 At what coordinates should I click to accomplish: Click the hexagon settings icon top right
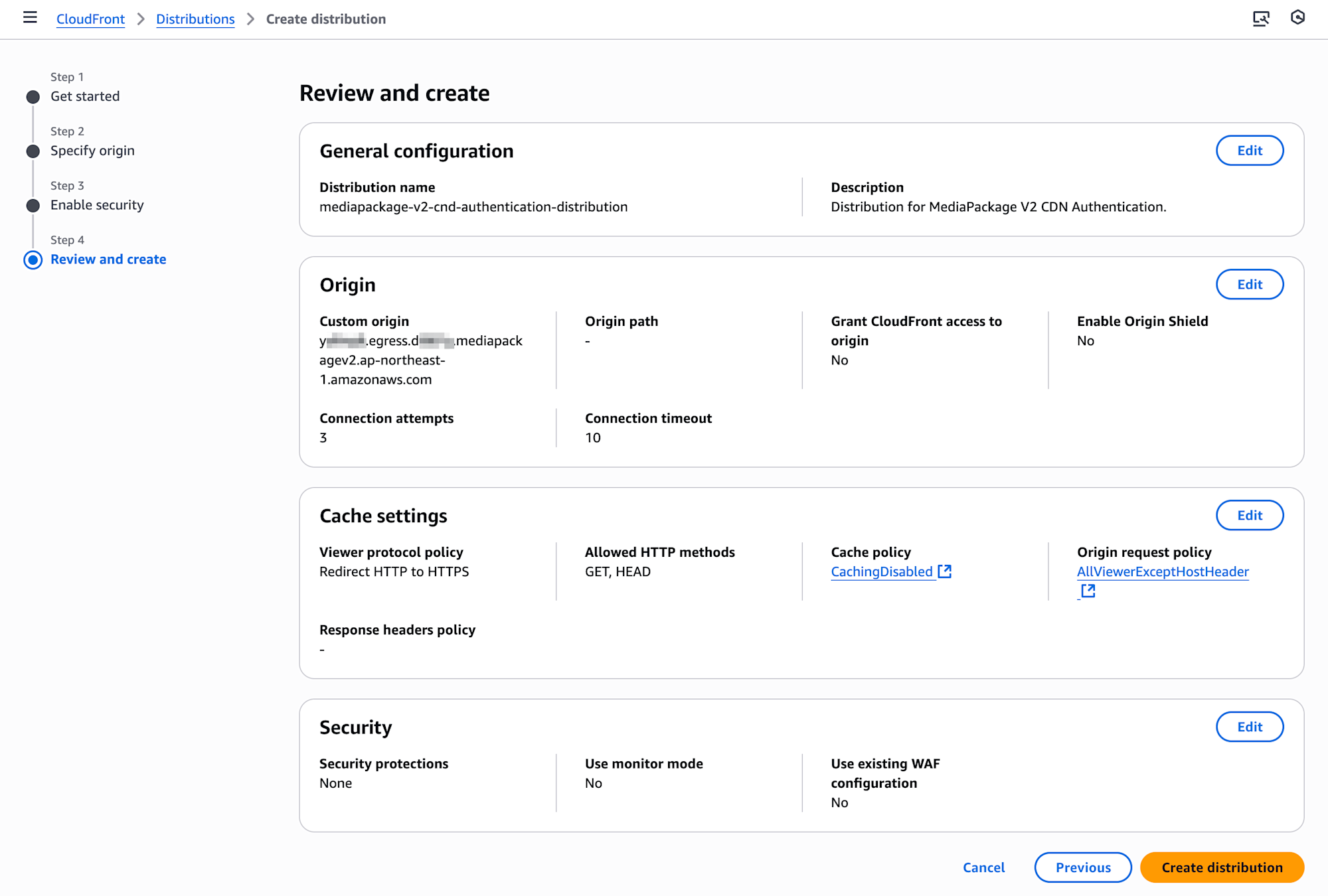coord(1297,18)
